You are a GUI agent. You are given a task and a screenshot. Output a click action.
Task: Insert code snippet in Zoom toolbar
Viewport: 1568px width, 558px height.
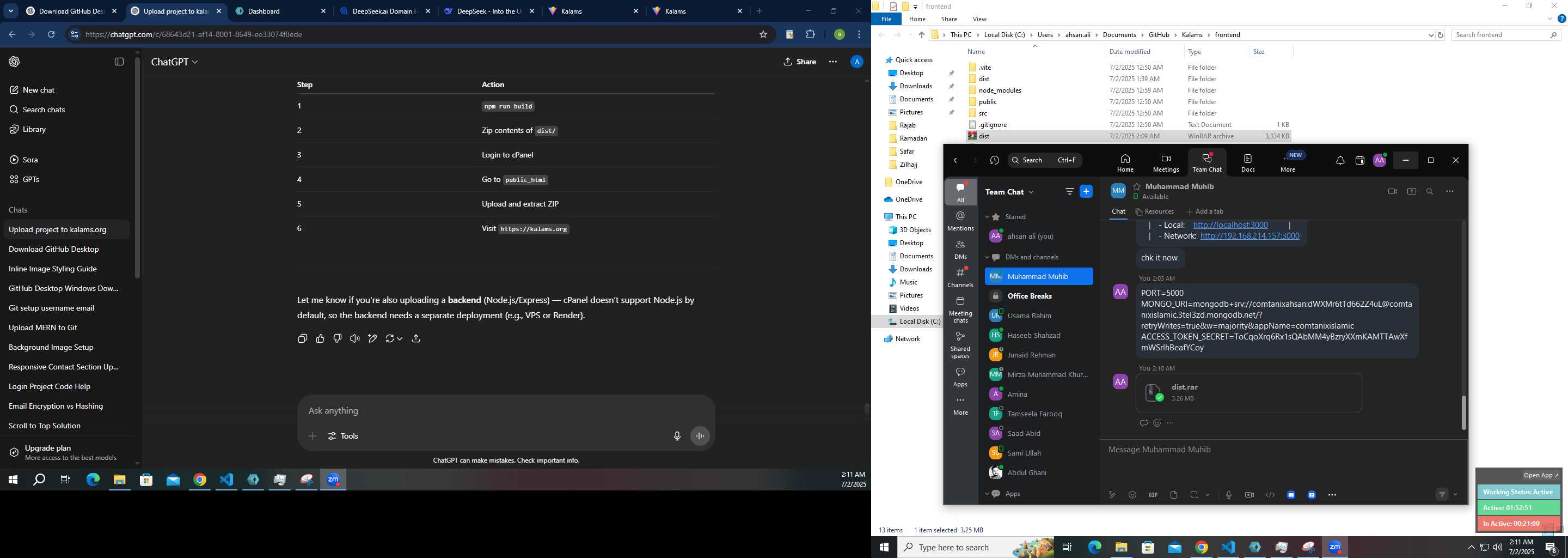point(1270,495)
